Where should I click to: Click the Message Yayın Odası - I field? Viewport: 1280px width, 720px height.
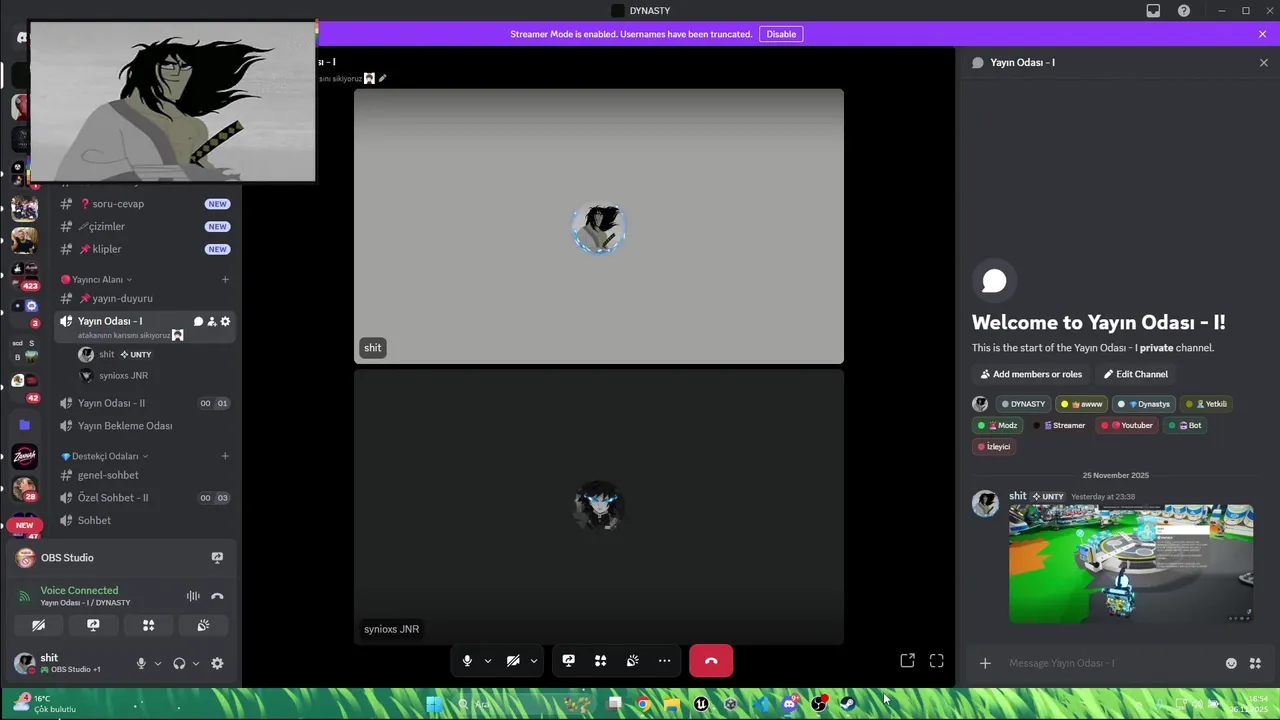point(1110,663)
